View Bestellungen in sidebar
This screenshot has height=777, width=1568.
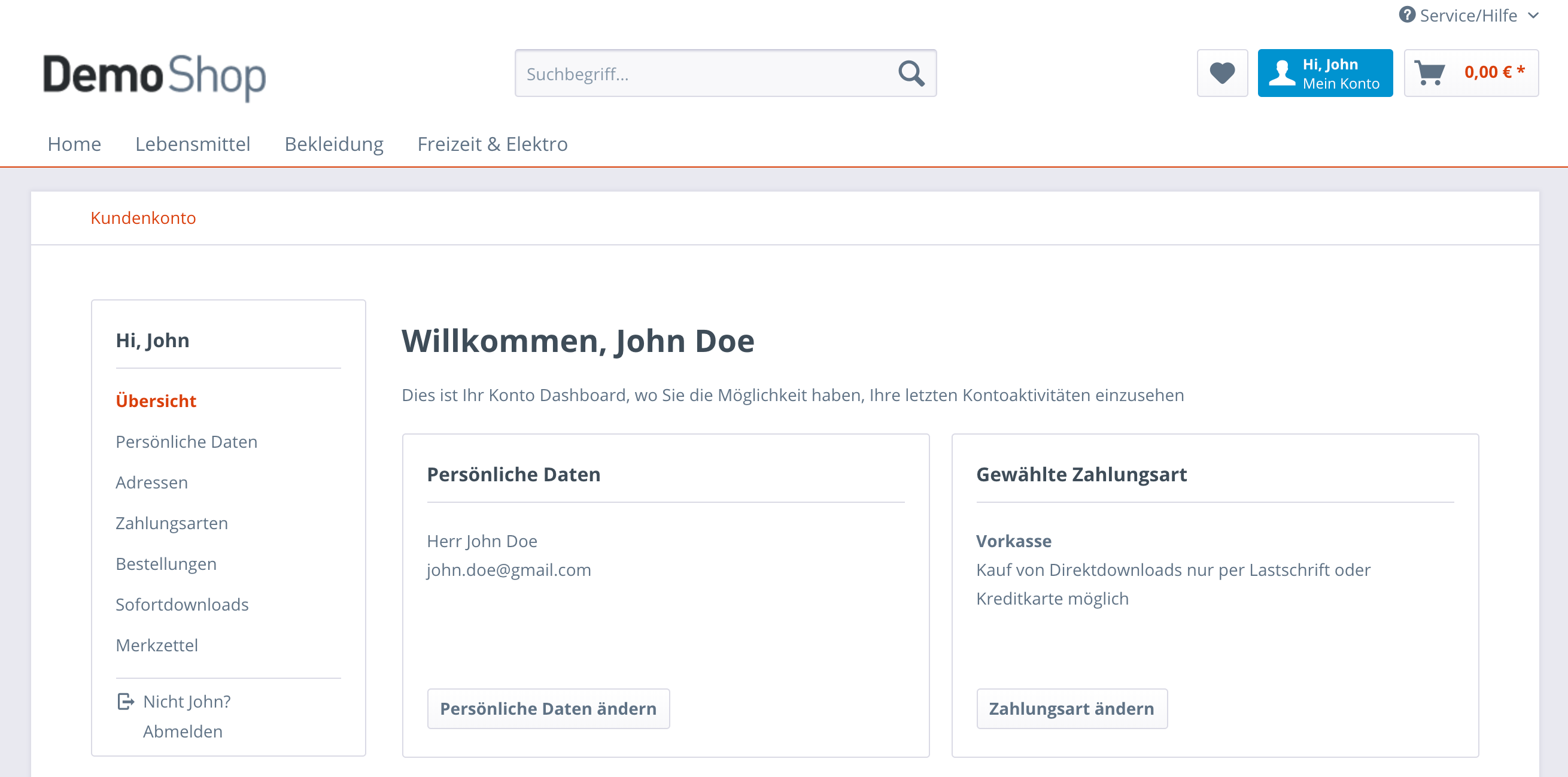tap(166, 564)
